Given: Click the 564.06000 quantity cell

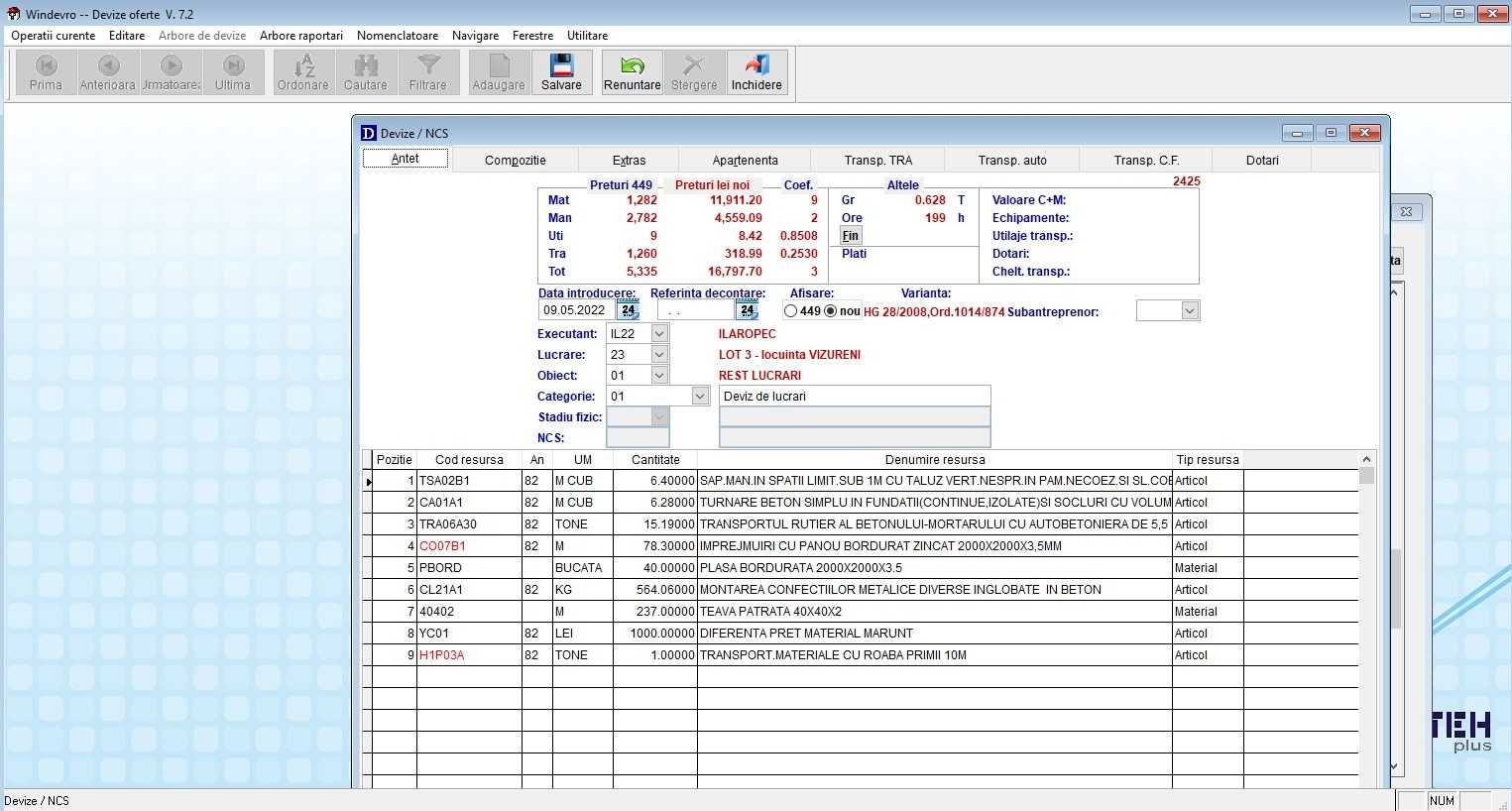Looking at the screenshot, I should point(655,590).
